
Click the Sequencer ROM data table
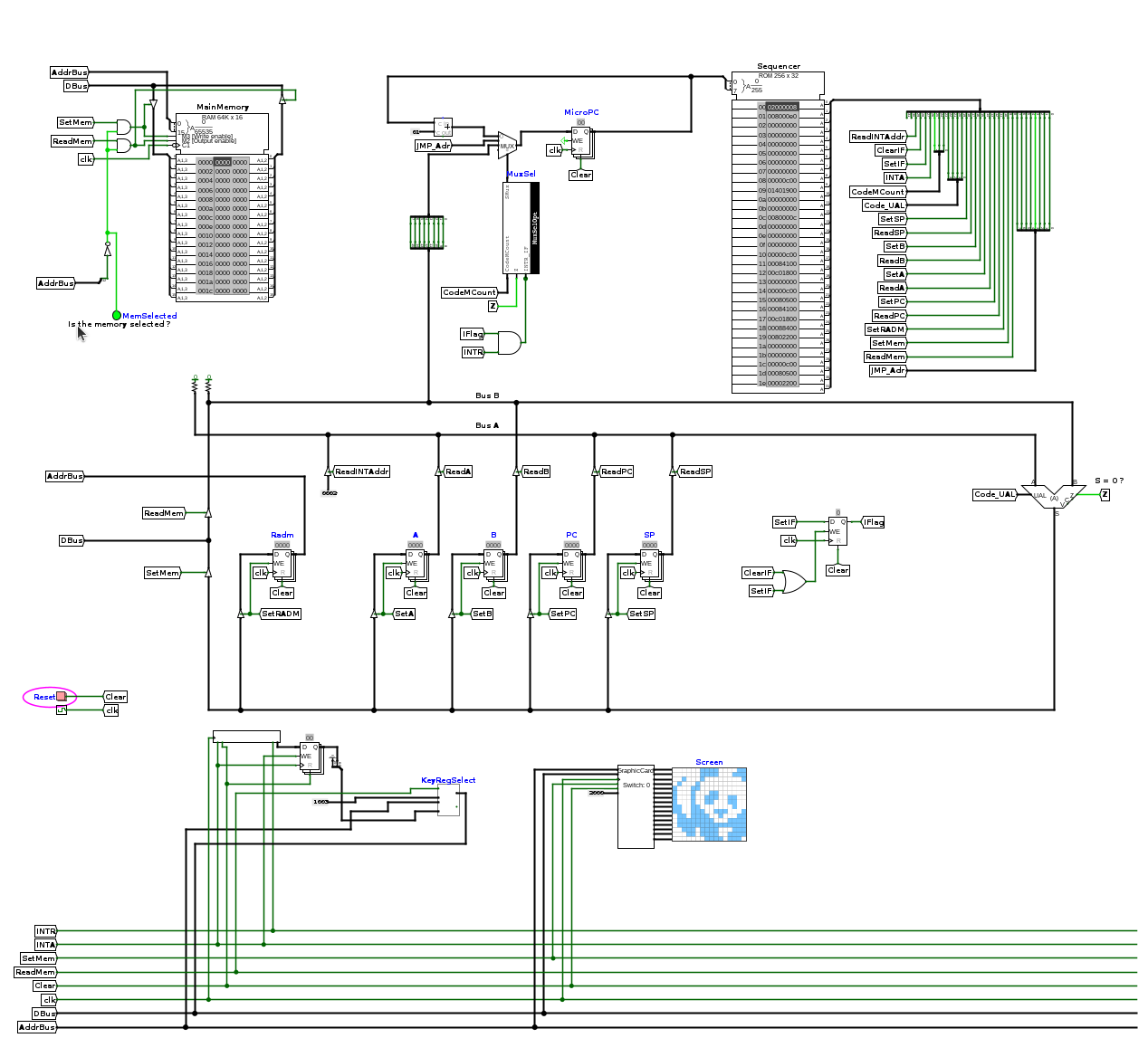tap(778, 244)
